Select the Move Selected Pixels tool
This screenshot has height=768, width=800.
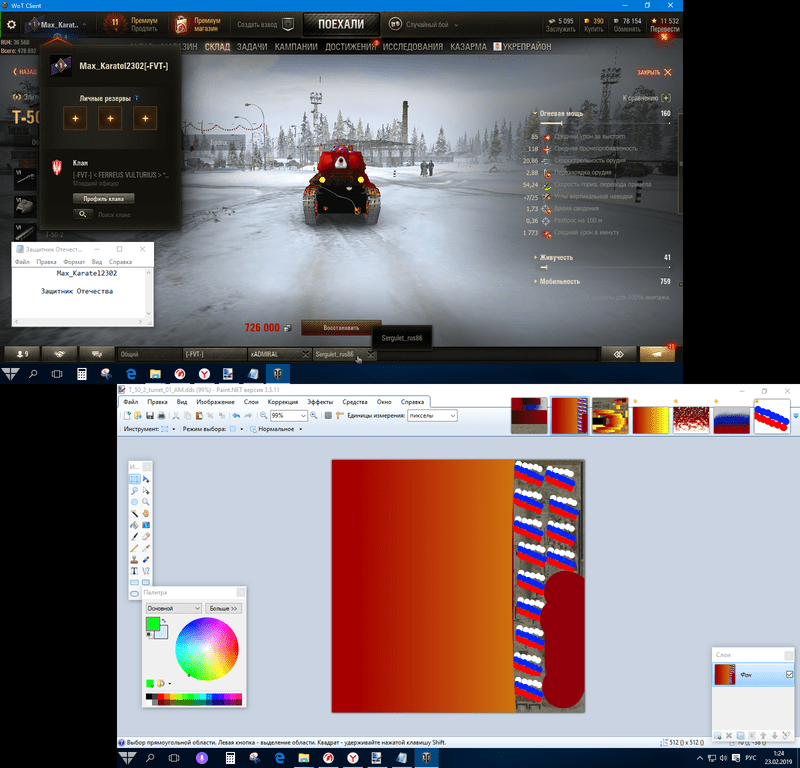pyautogui.click(x=146, y=479)
